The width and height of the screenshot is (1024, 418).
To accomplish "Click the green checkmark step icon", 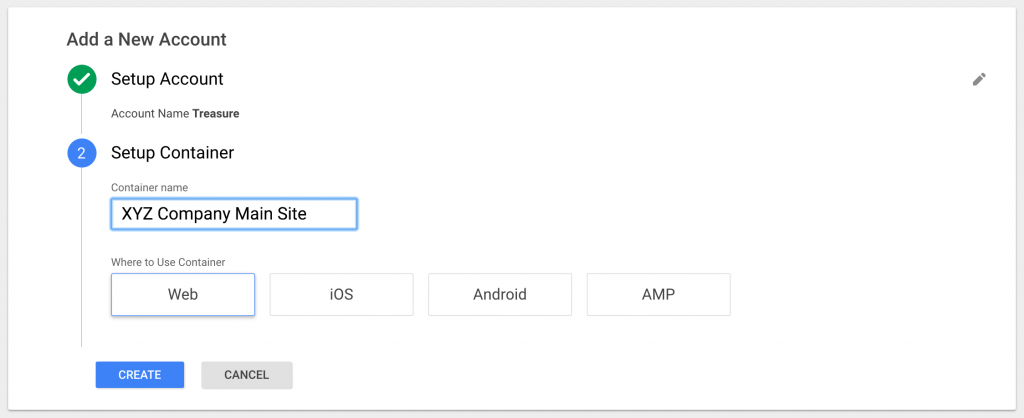I will pos(82,80).
